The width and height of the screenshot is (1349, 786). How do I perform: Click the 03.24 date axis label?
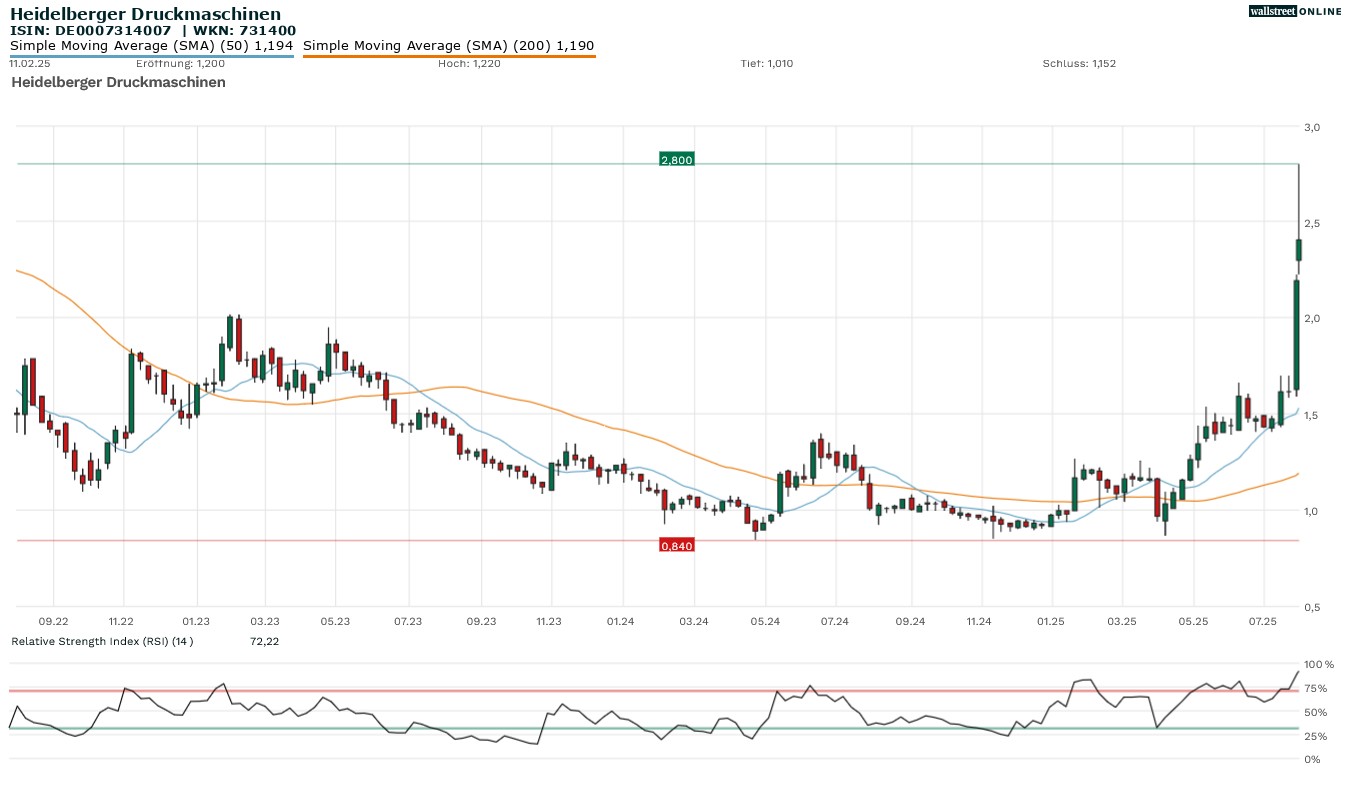(694, 622)
